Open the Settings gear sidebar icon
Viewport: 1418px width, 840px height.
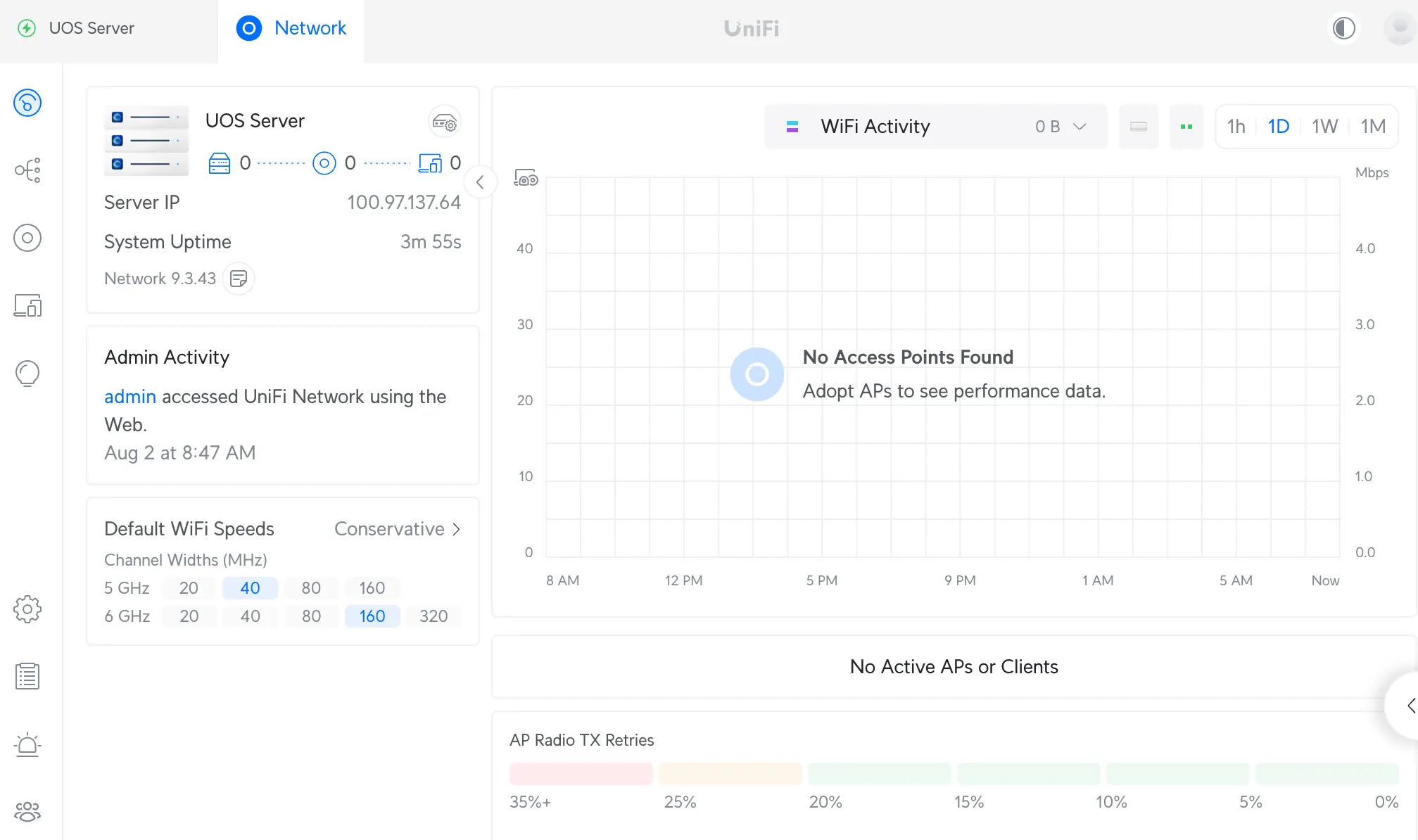click(x=27, y=609)
